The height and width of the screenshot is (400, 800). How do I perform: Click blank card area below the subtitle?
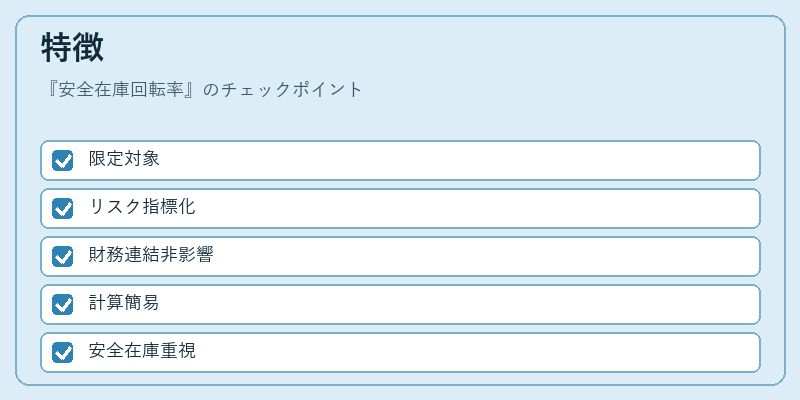400,120
